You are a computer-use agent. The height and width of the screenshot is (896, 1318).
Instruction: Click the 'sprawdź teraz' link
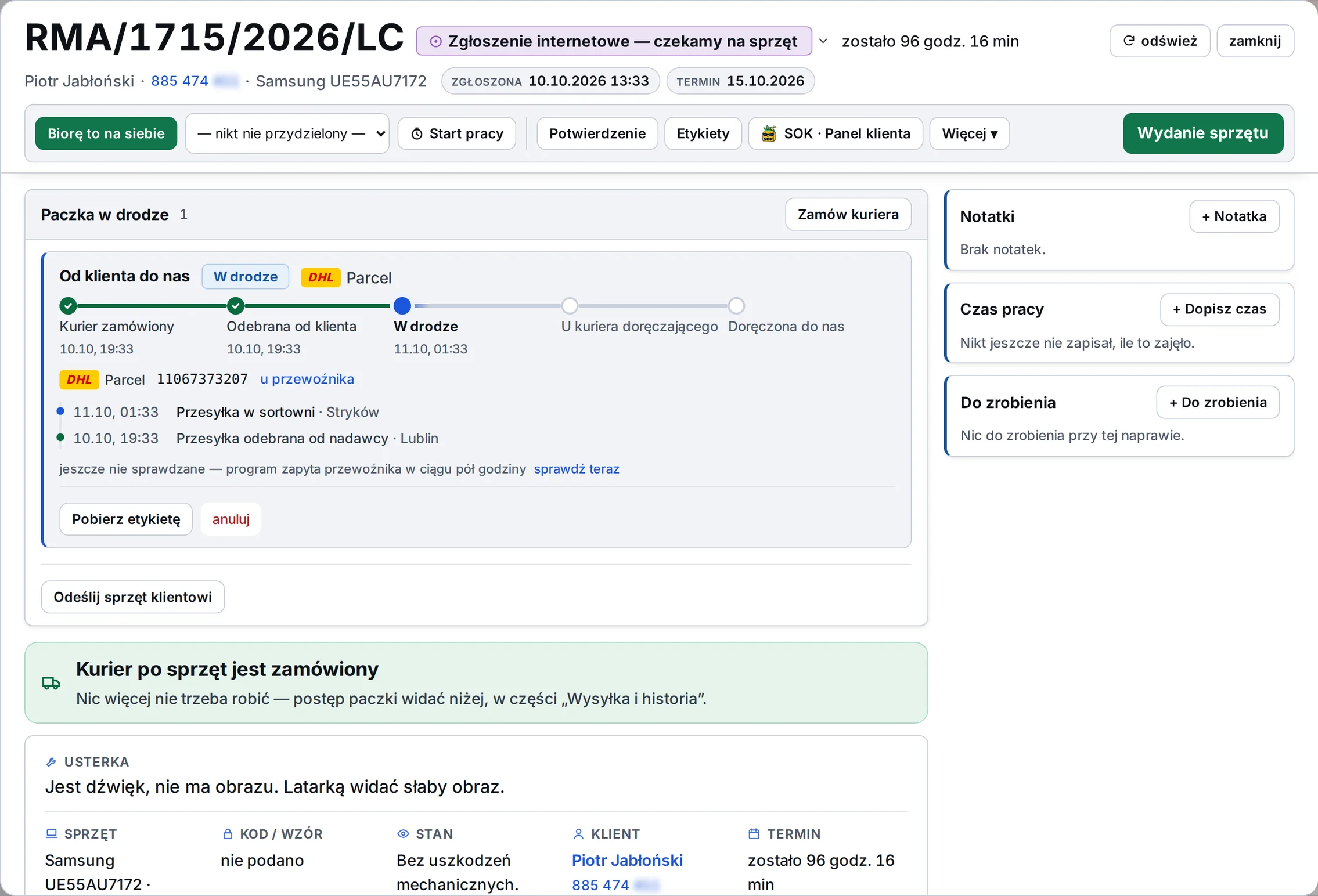click(577, 469)
